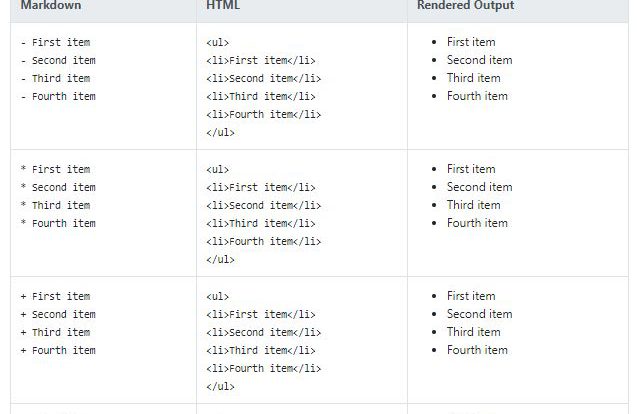
Task: Click rendered 'Third item' bullet in third row
Action: coord(474,332)
